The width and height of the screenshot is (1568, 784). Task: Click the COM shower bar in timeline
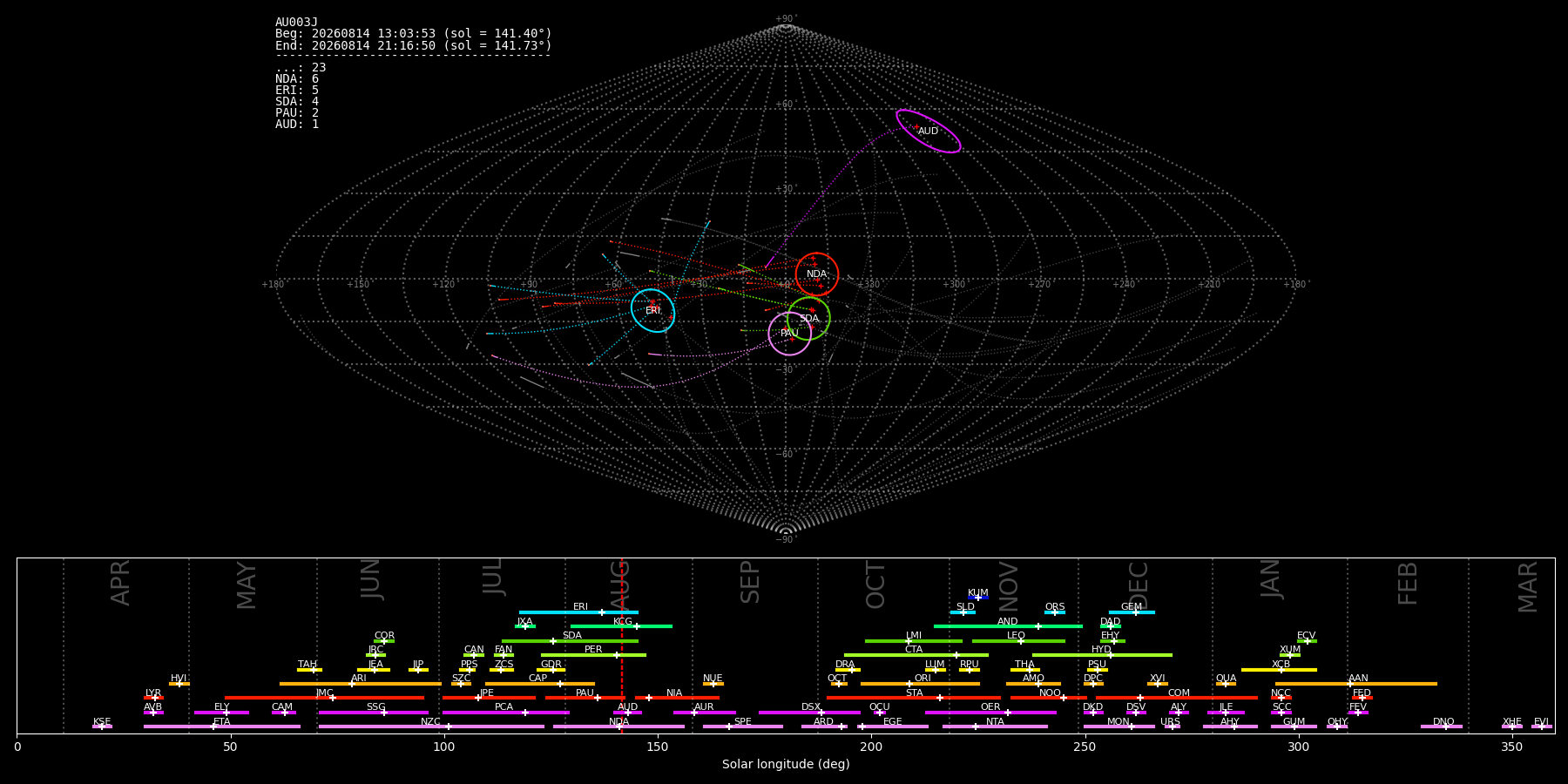click(1178, 698)
